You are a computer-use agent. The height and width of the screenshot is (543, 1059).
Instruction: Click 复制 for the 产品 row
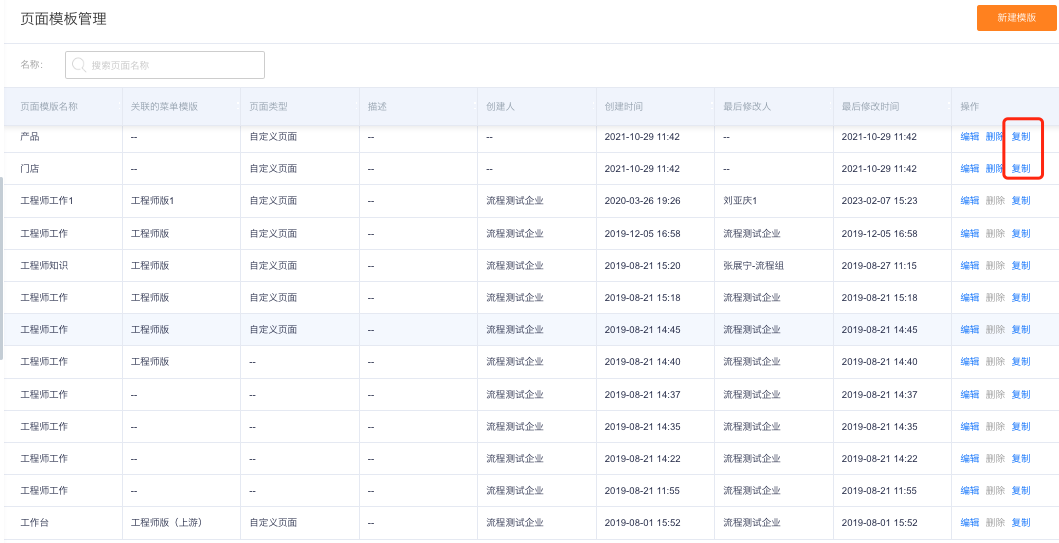pyautogui.click(x=1021, y=136)
